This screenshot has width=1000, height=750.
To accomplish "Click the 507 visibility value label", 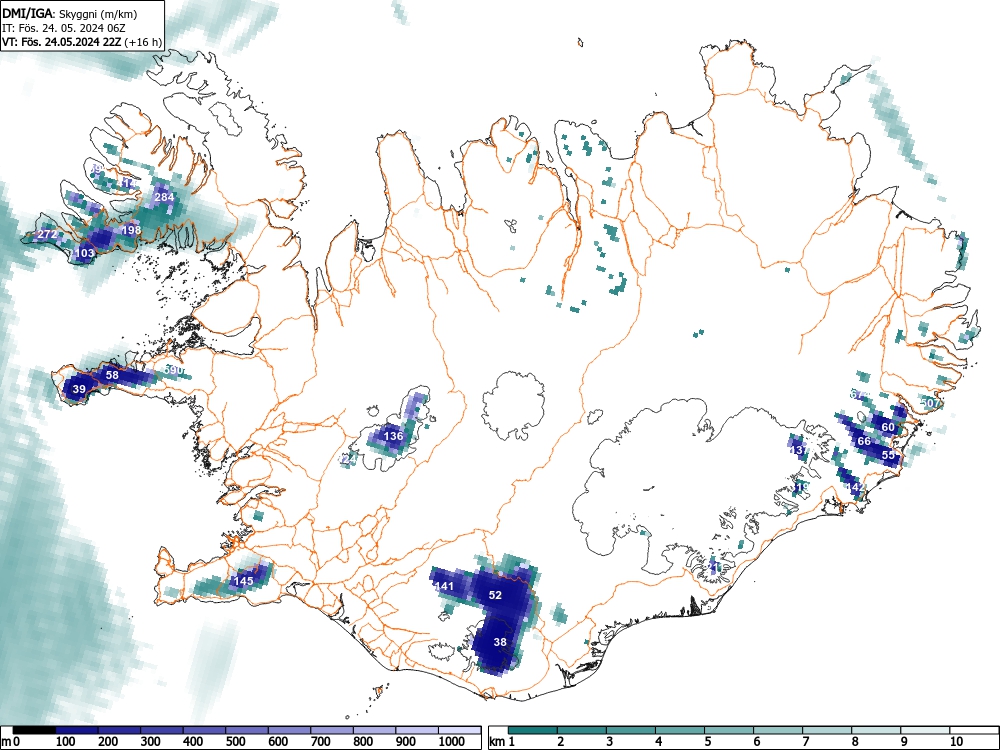I will click(930, 403).
